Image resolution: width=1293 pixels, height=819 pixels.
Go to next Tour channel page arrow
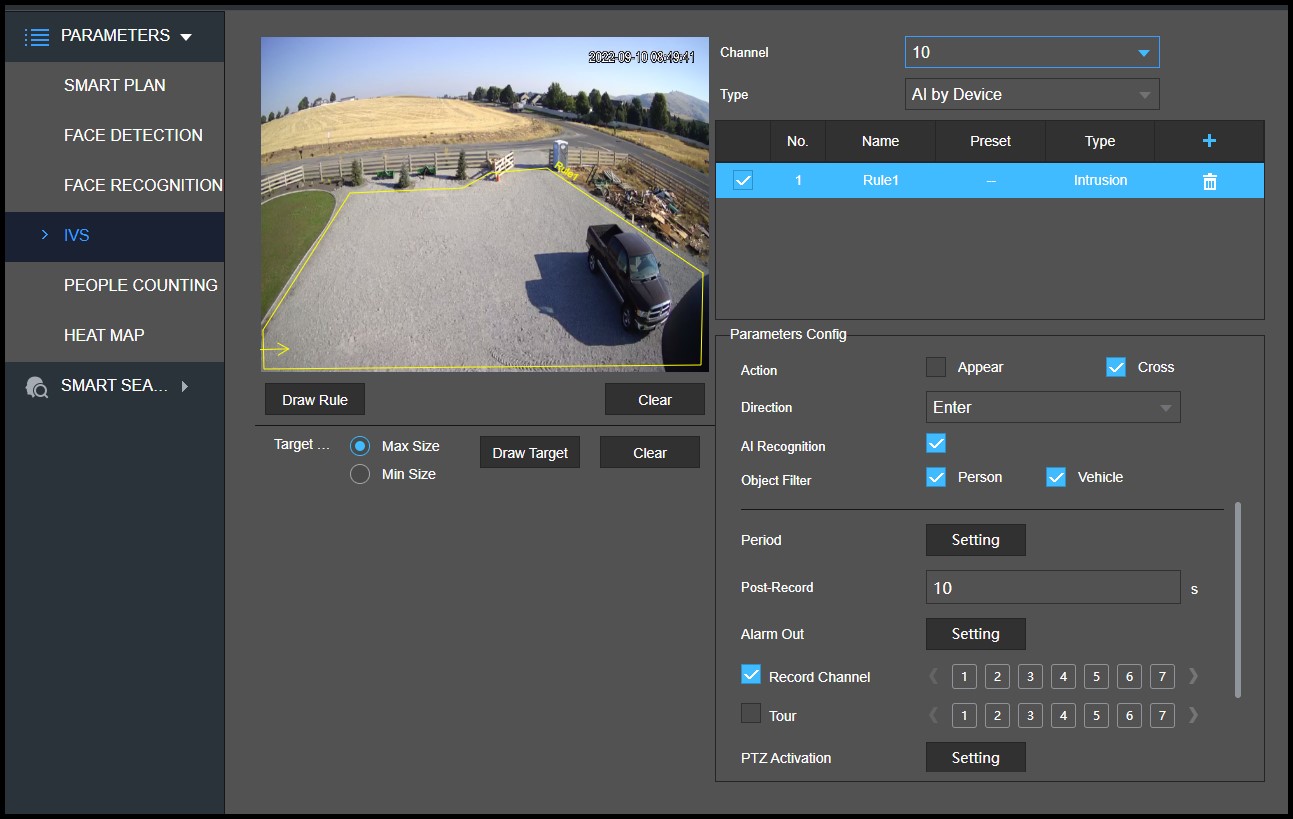click(1193, 715)
